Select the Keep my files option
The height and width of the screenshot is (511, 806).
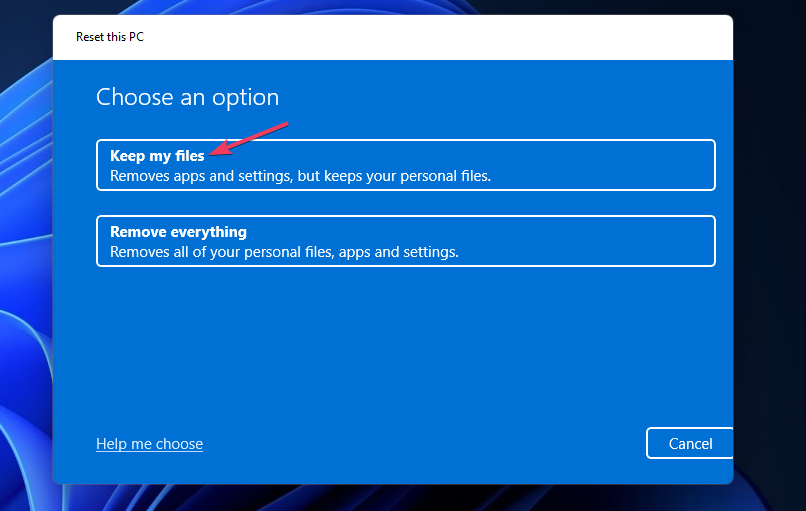[x=405, y=165]
